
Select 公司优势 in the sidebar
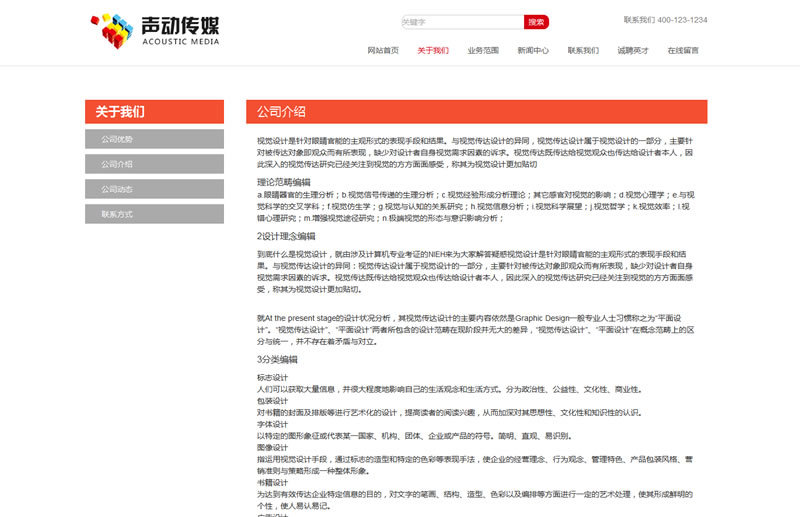155,139
